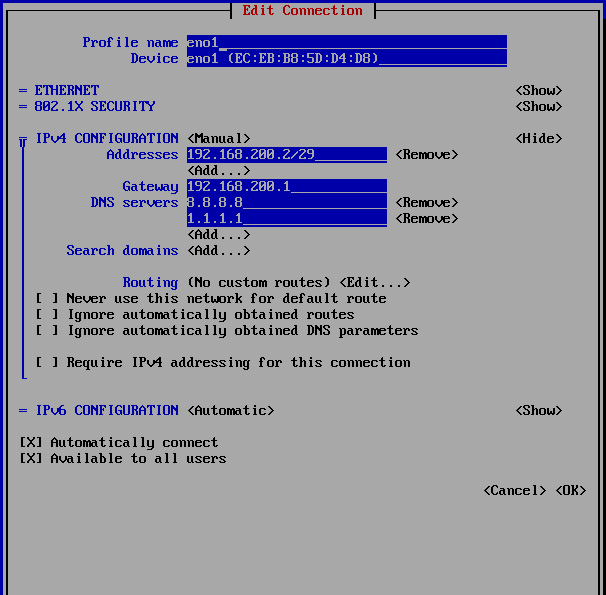
Task: Edit the 192.168.200.2/29 address field
Action: [x=287, y=155]
